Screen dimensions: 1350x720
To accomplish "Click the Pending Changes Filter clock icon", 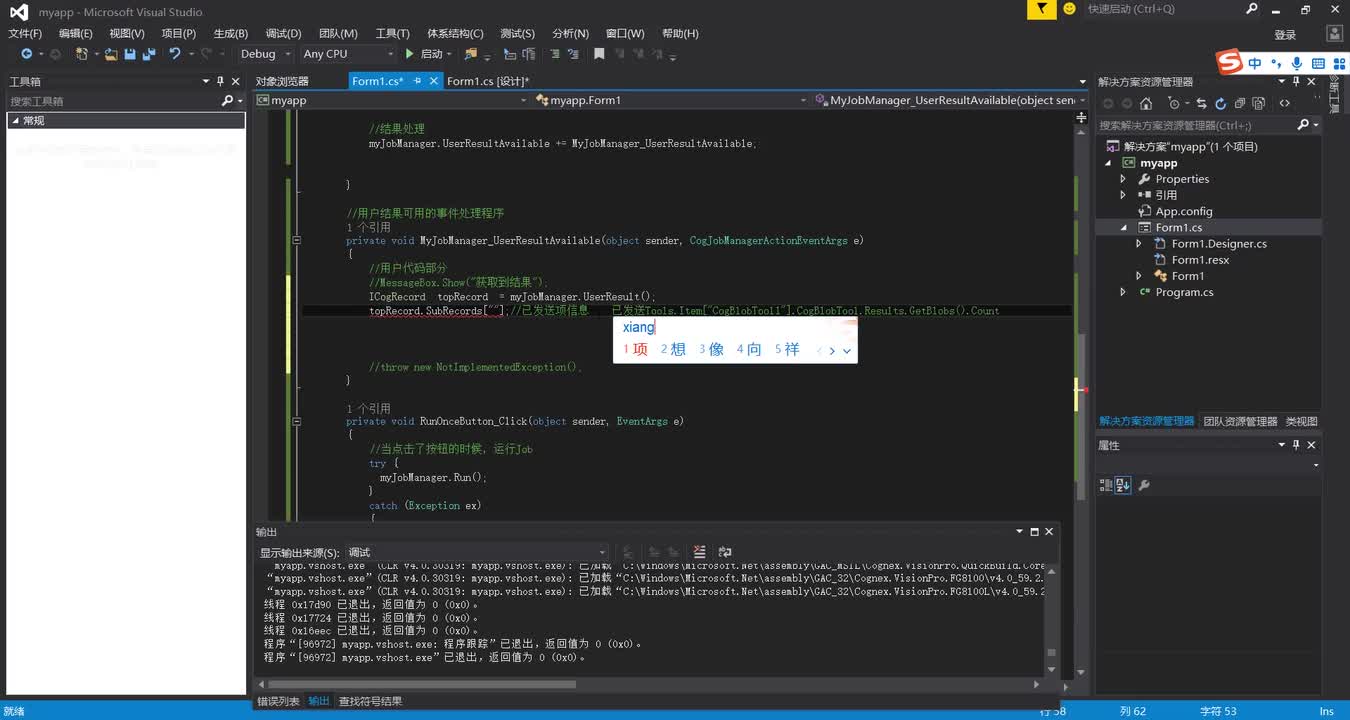I will [1174, 103].
